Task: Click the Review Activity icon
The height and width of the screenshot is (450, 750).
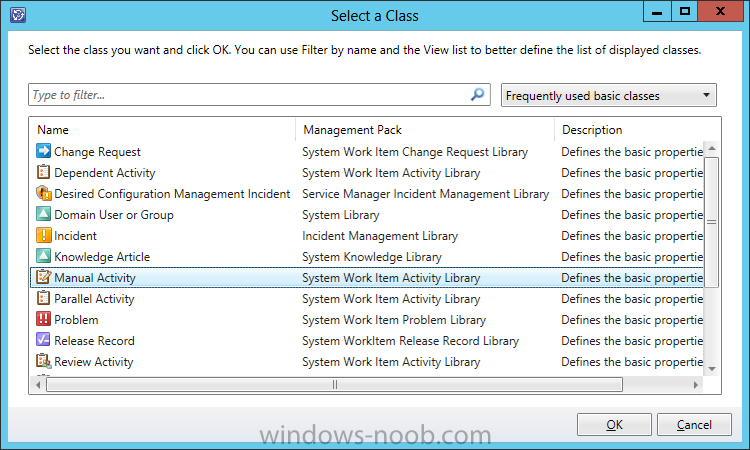Action: coord(44,361)
